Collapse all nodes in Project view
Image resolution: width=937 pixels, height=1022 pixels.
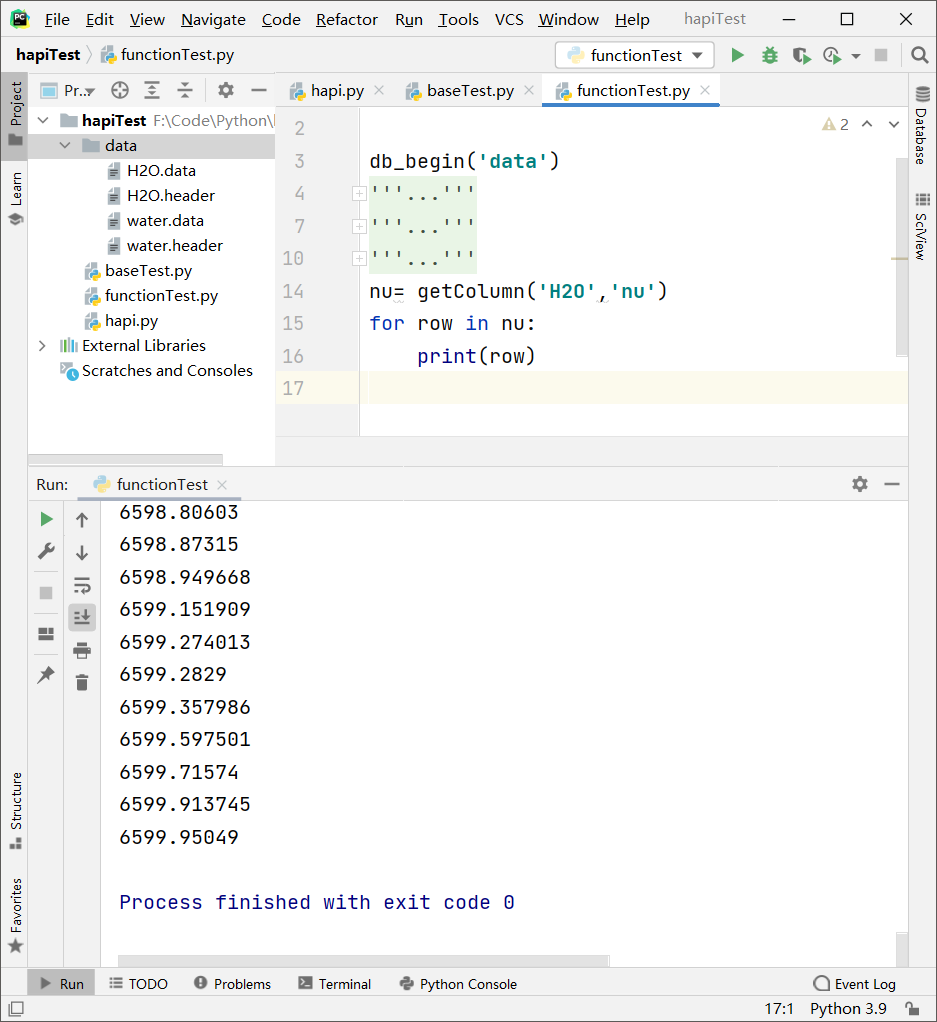coord(186,90)
